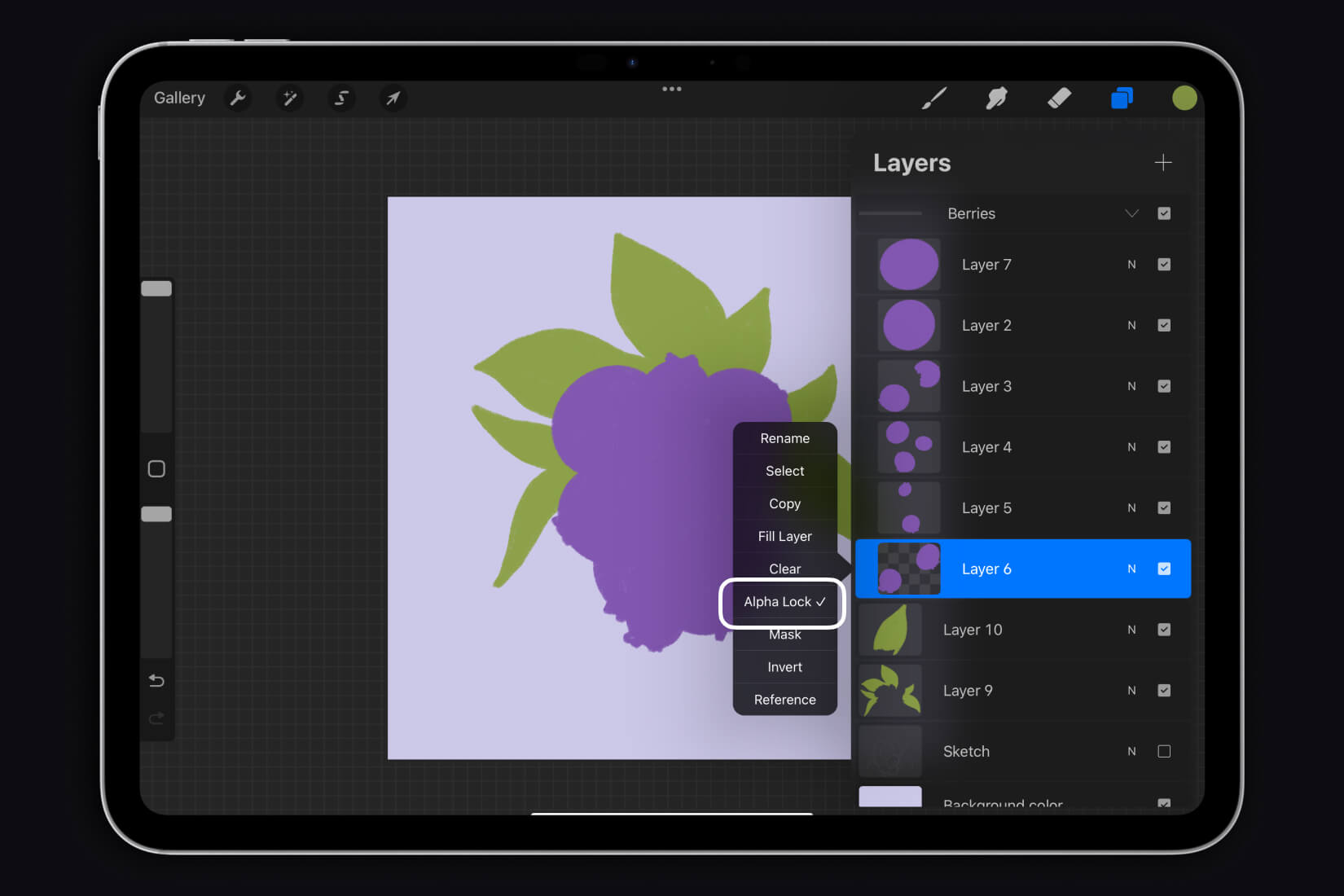
Task: Choose Select from the layer menu
Action: click(785, 471)
